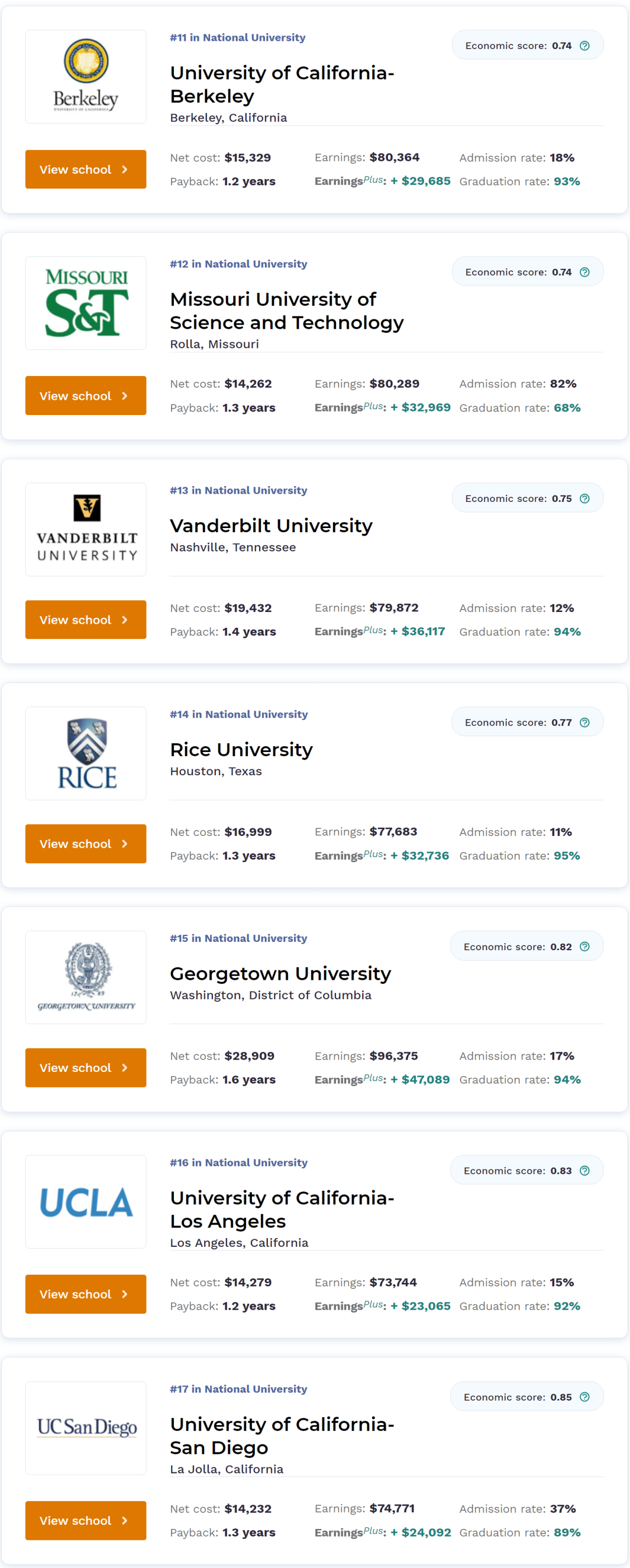Open University of California-San Diego title
The image size is (630, 1568).
(282, 1436)
